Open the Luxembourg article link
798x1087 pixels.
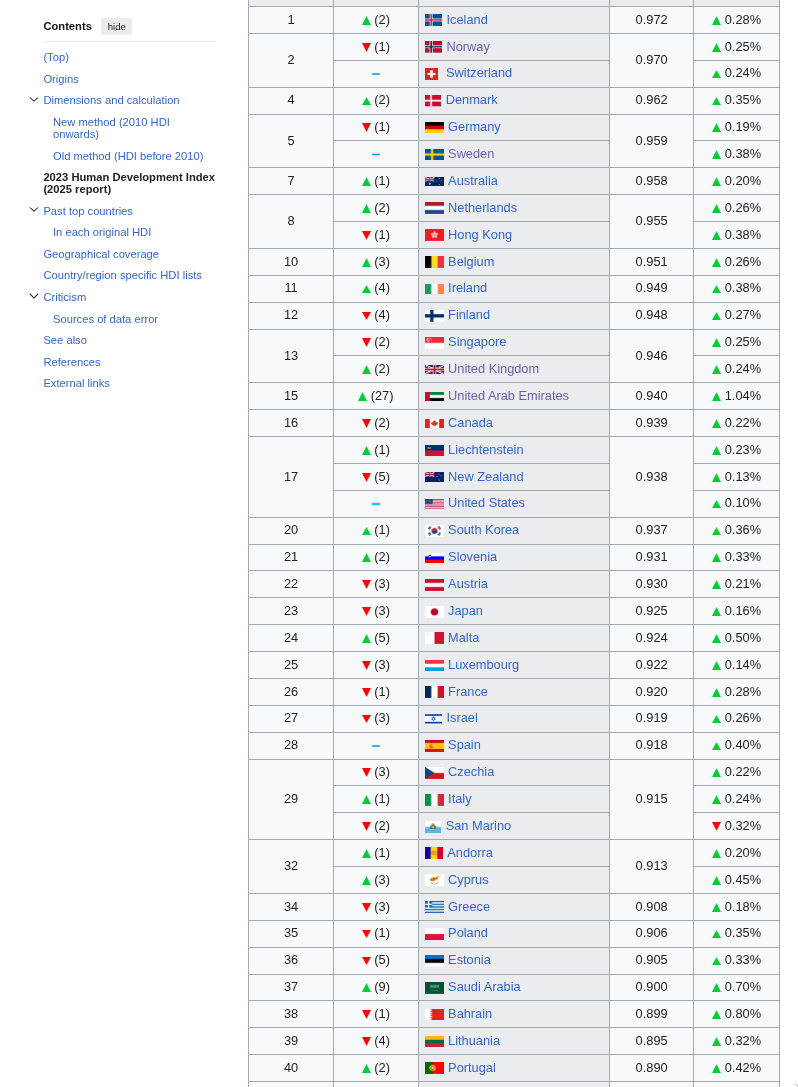[483, 666]
